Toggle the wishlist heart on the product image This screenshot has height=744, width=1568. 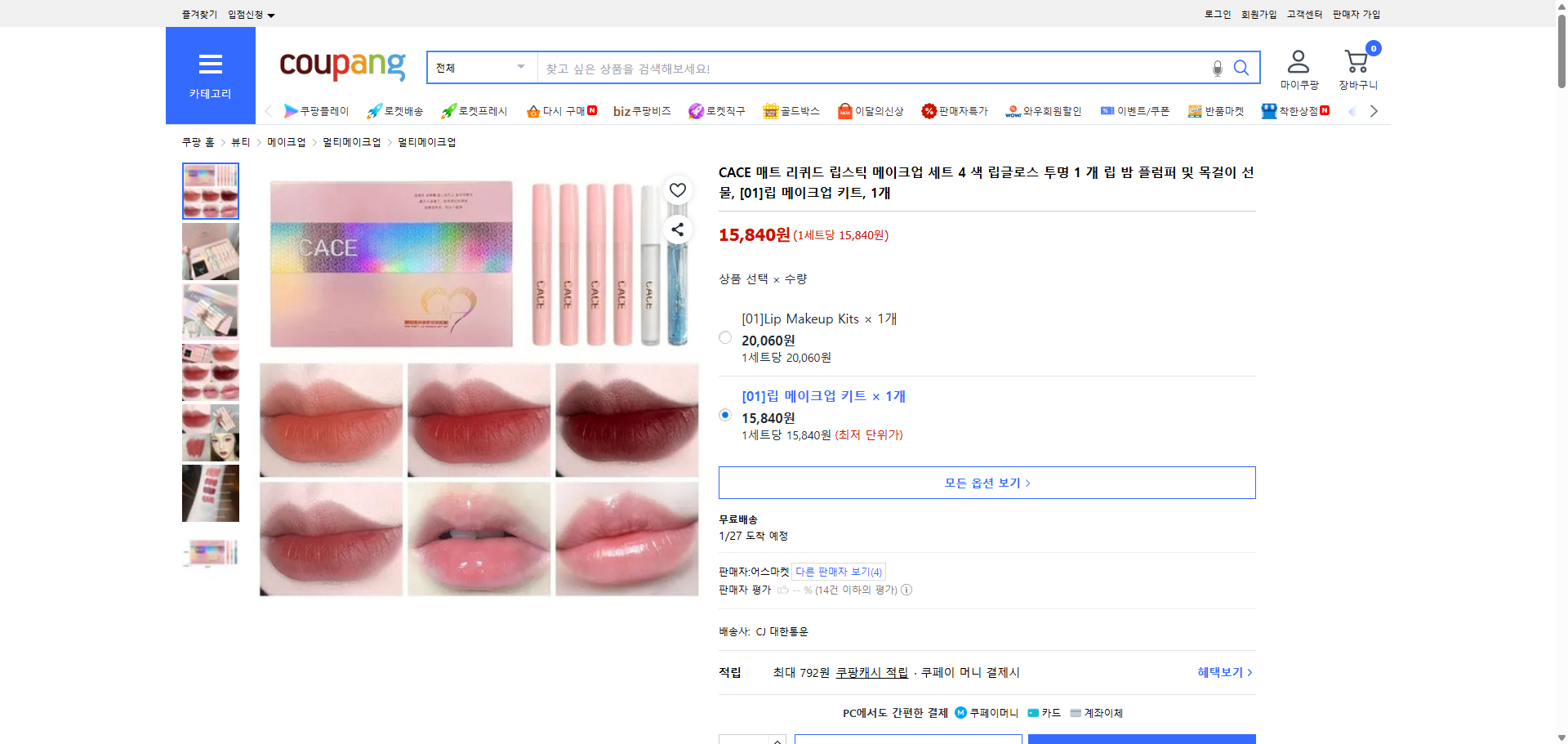tap(677, 189)
